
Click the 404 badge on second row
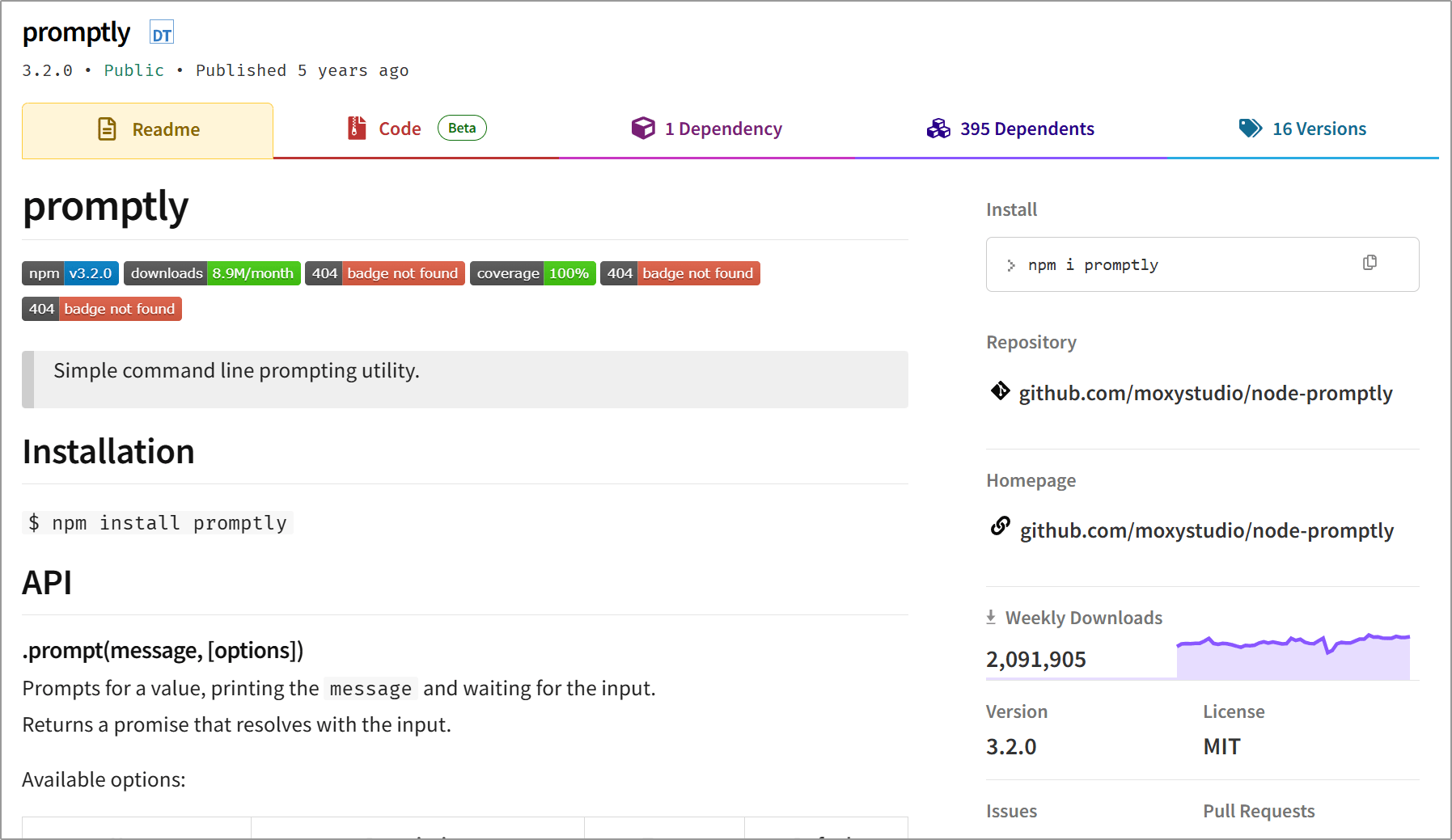[102, 309]
